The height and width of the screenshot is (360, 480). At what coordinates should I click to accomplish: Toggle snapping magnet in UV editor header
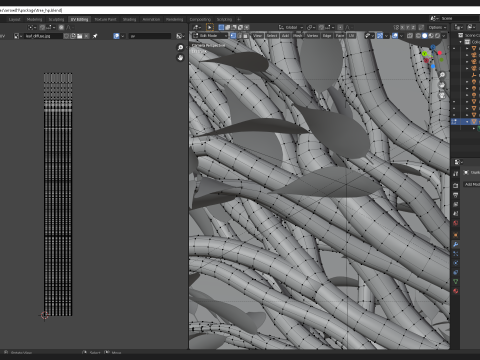click(42, 27)
